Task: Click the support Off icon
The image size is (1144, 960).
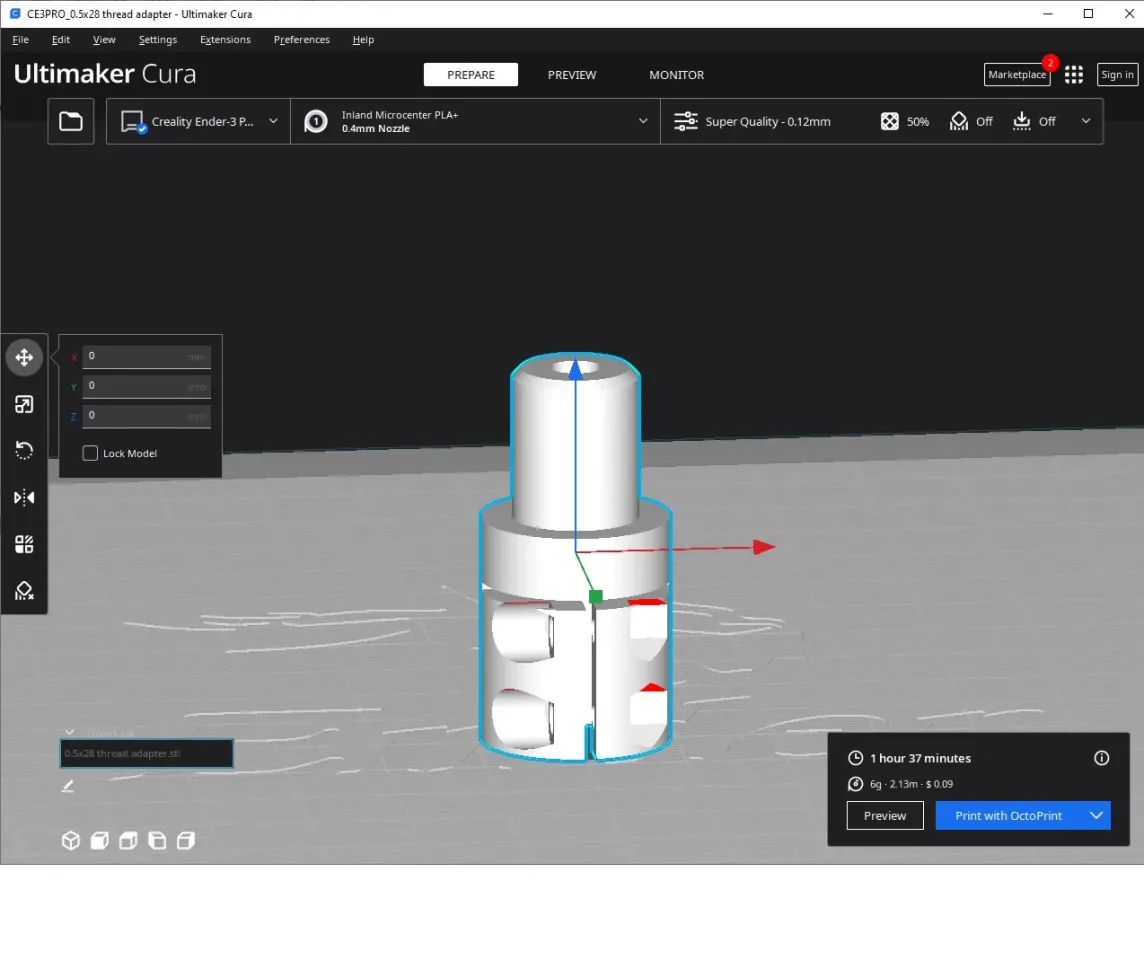Action: tap(959, 121)
